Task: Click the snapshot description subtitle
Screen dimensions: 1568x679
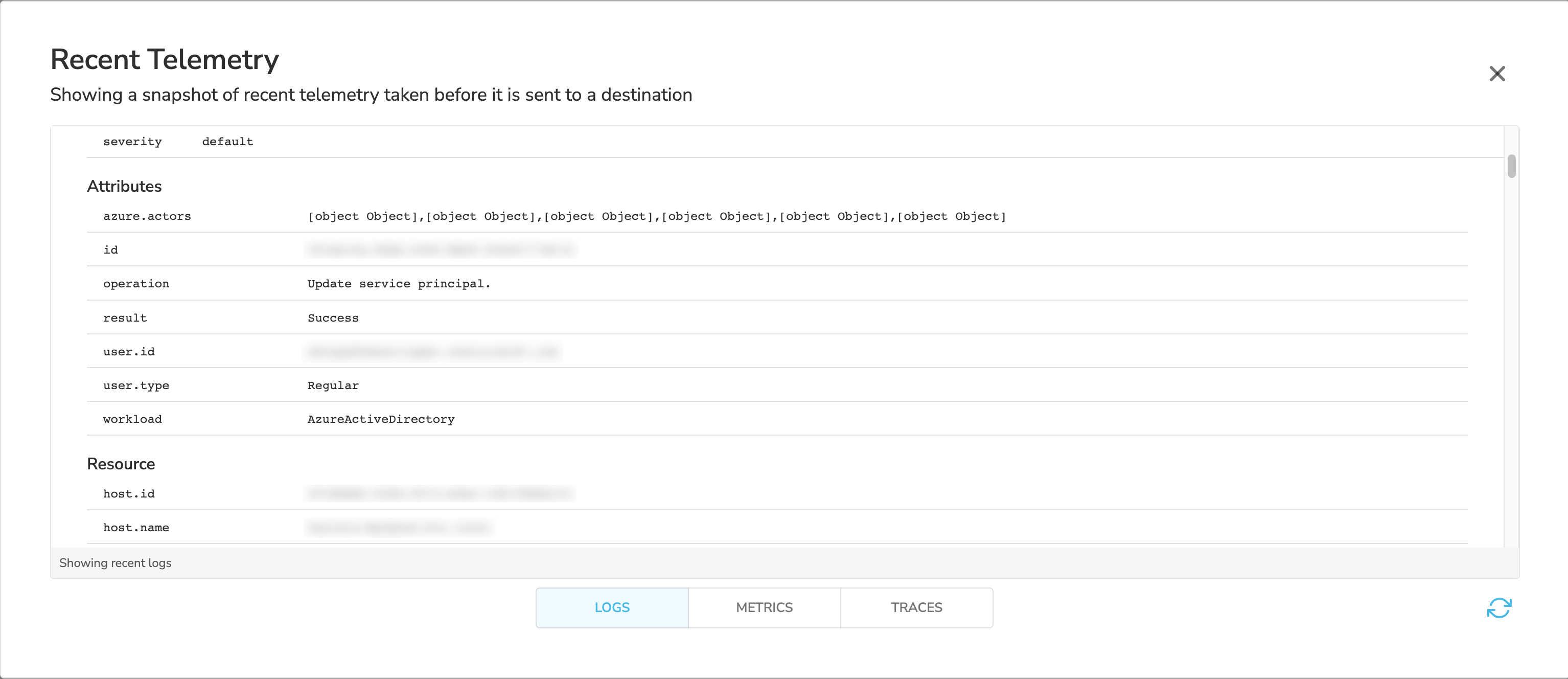Action: coord(372,95)
